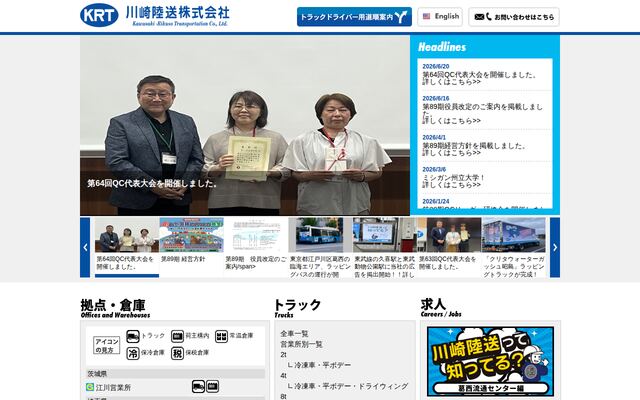Click the 茨城県 prefecture header
The height and width of the screenshot is (400, 640).
point(176,374)
